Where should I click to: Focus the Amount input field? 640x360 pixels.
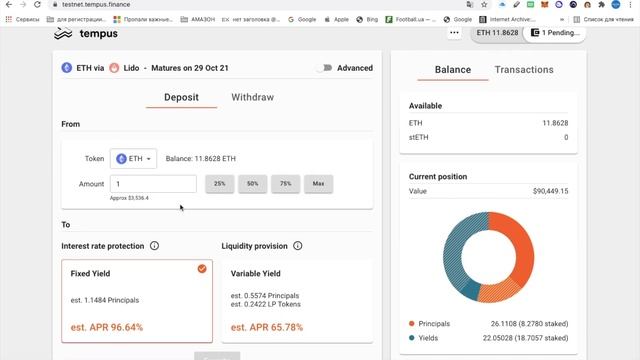point(153,184)
